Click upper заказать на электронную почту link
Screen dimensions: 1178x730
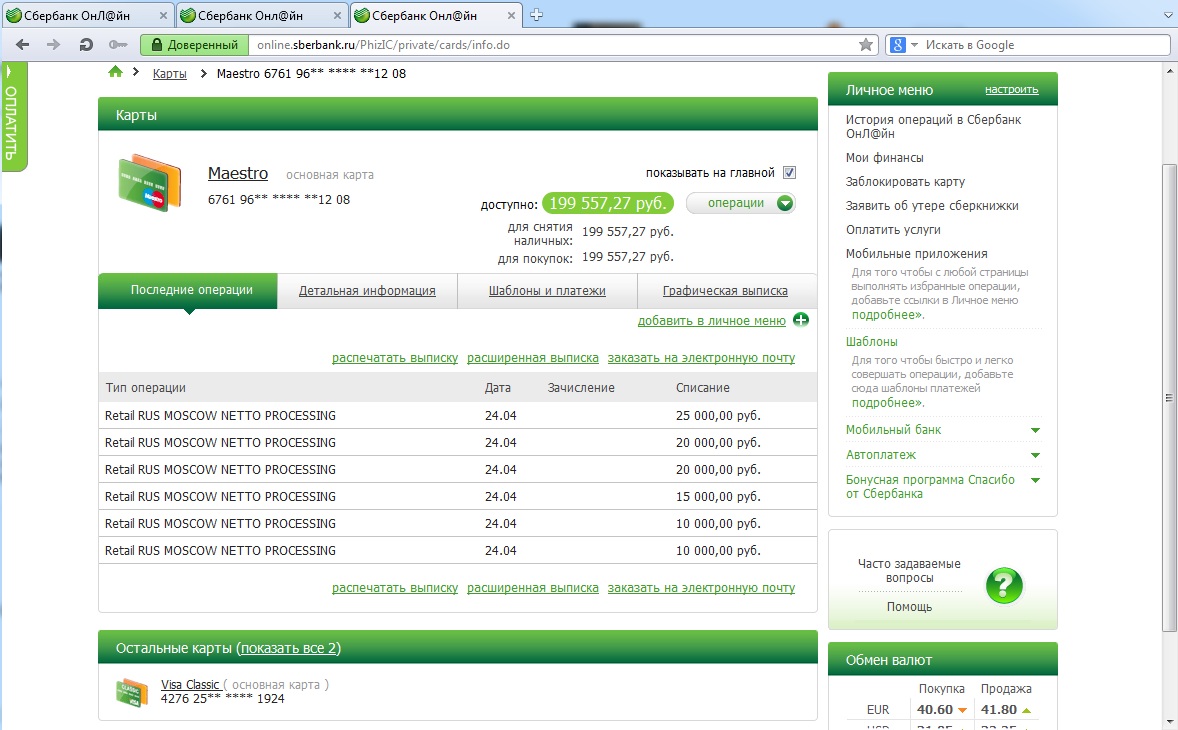pyautogui.click(x=701, y=358)
